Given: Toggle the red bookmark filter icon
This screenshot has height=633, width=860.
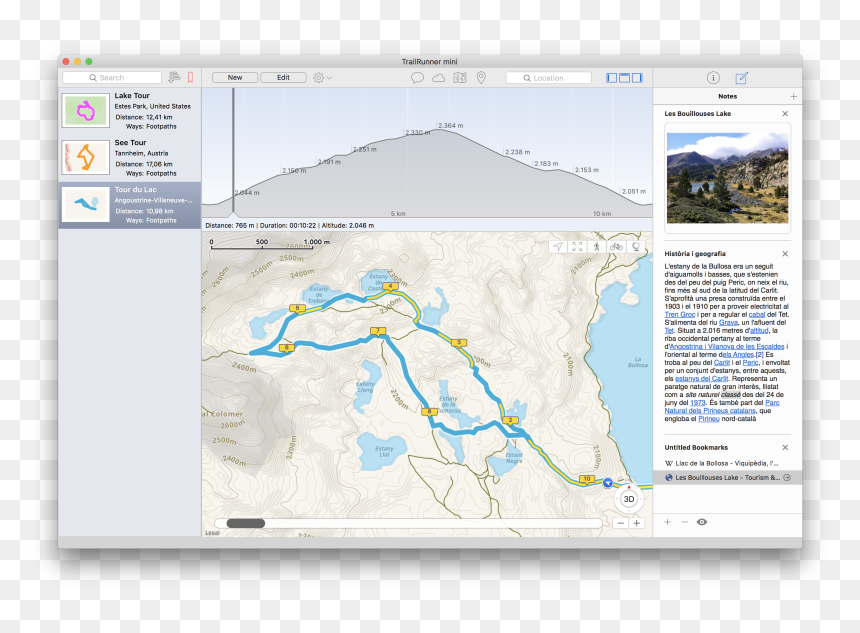Looking at the screenshot, I should coord(190,77).
